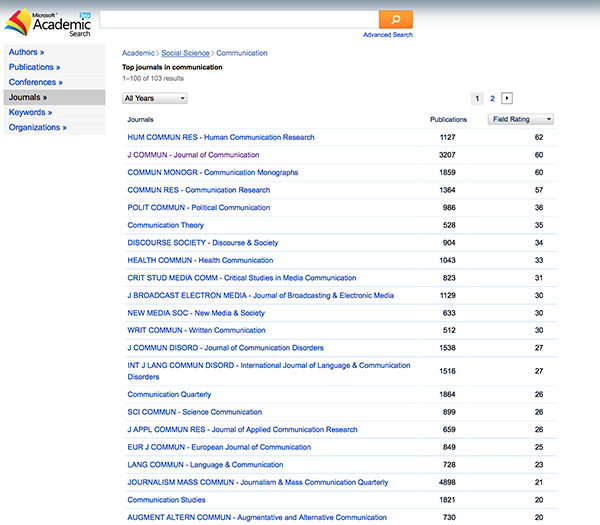Open Human Communication Research journal
Screen dimensions: 600x525
[x=221, y=137]
